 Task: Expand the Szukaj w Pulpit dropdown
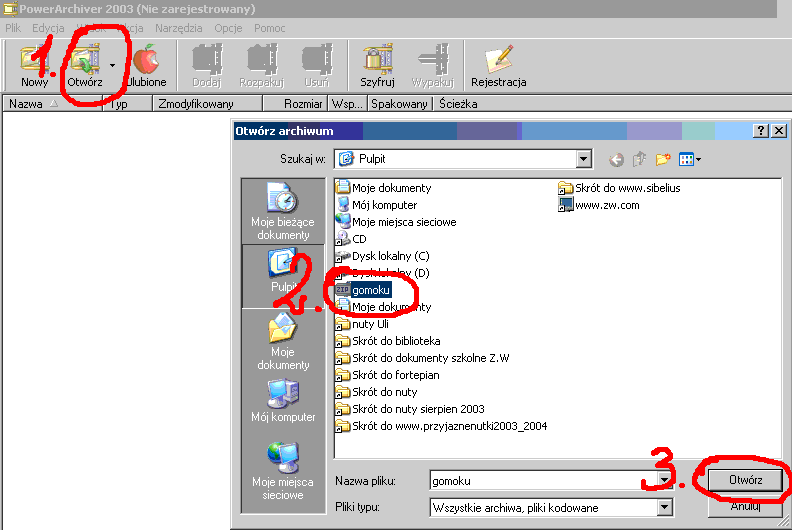click(583, 159)
